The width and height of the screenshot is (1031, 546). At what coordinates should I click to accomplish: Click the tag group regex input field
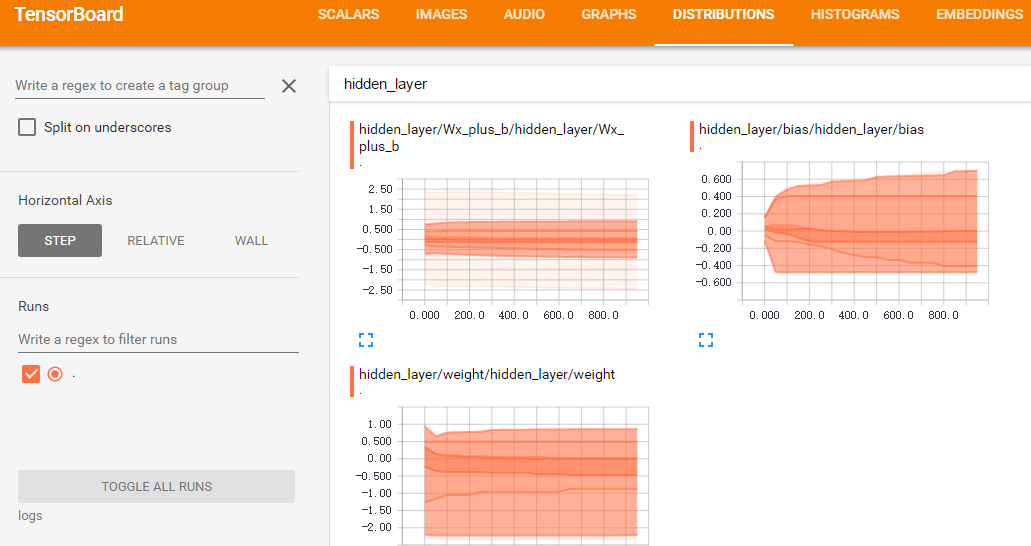coord(139,86)
